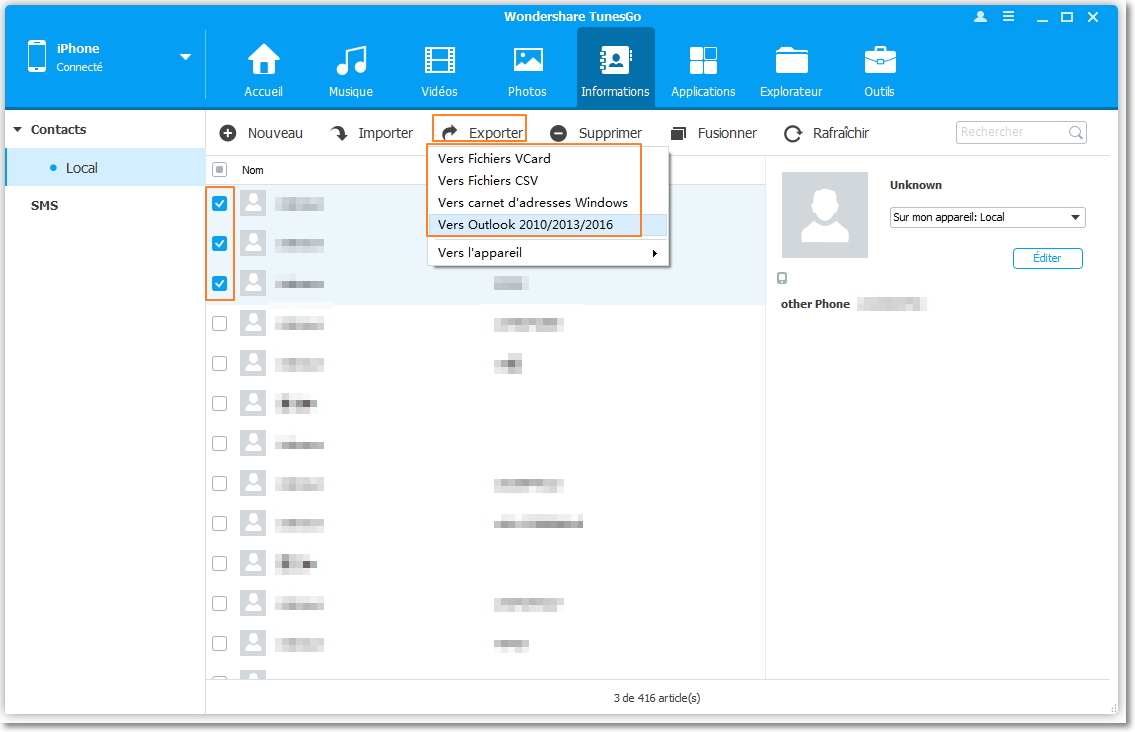Click the blurred 'other Phone' number value
1135x732 pixels.
pyautogui.click(x=892, y=304)
